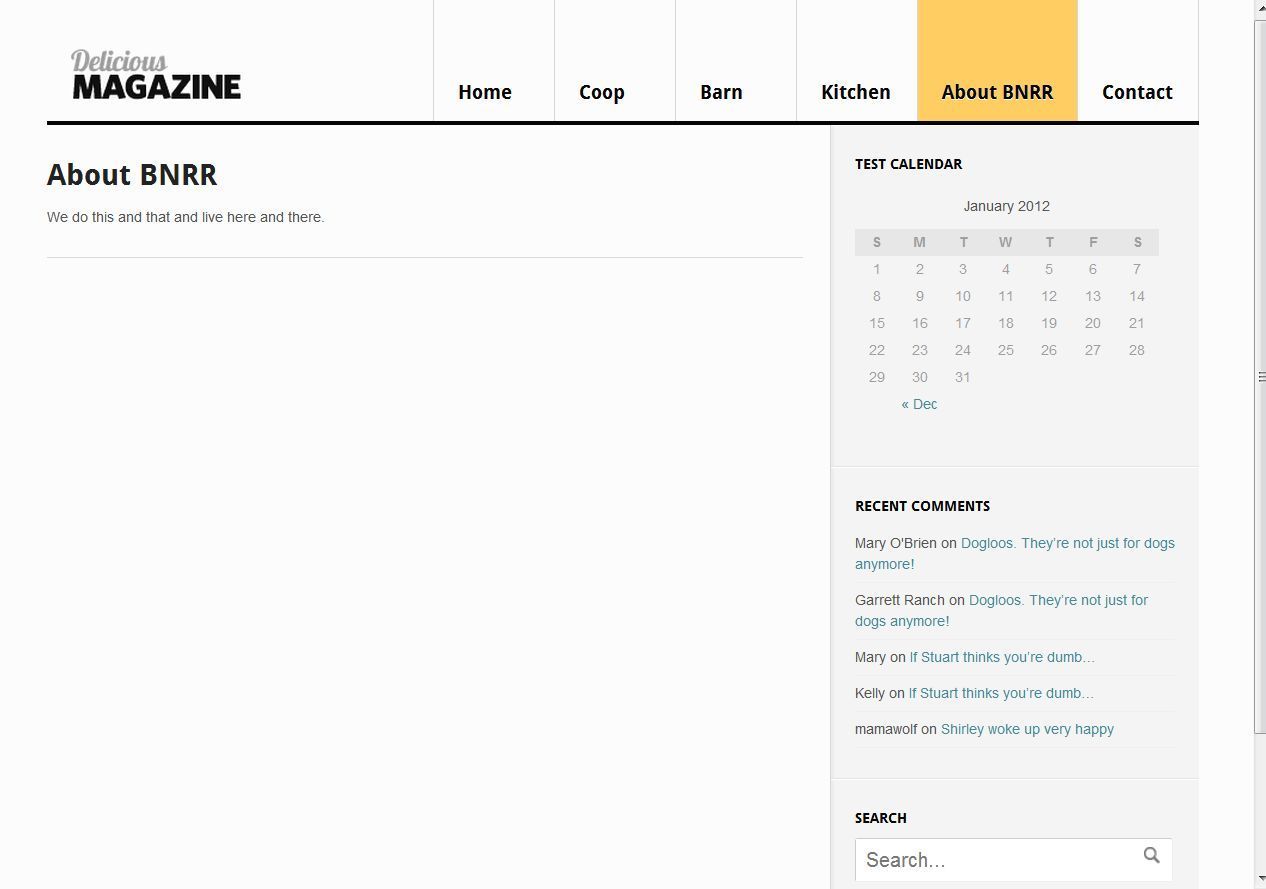Click January 2012 calendar caption
This screenshot has width=1266, height=889.
1006,206
